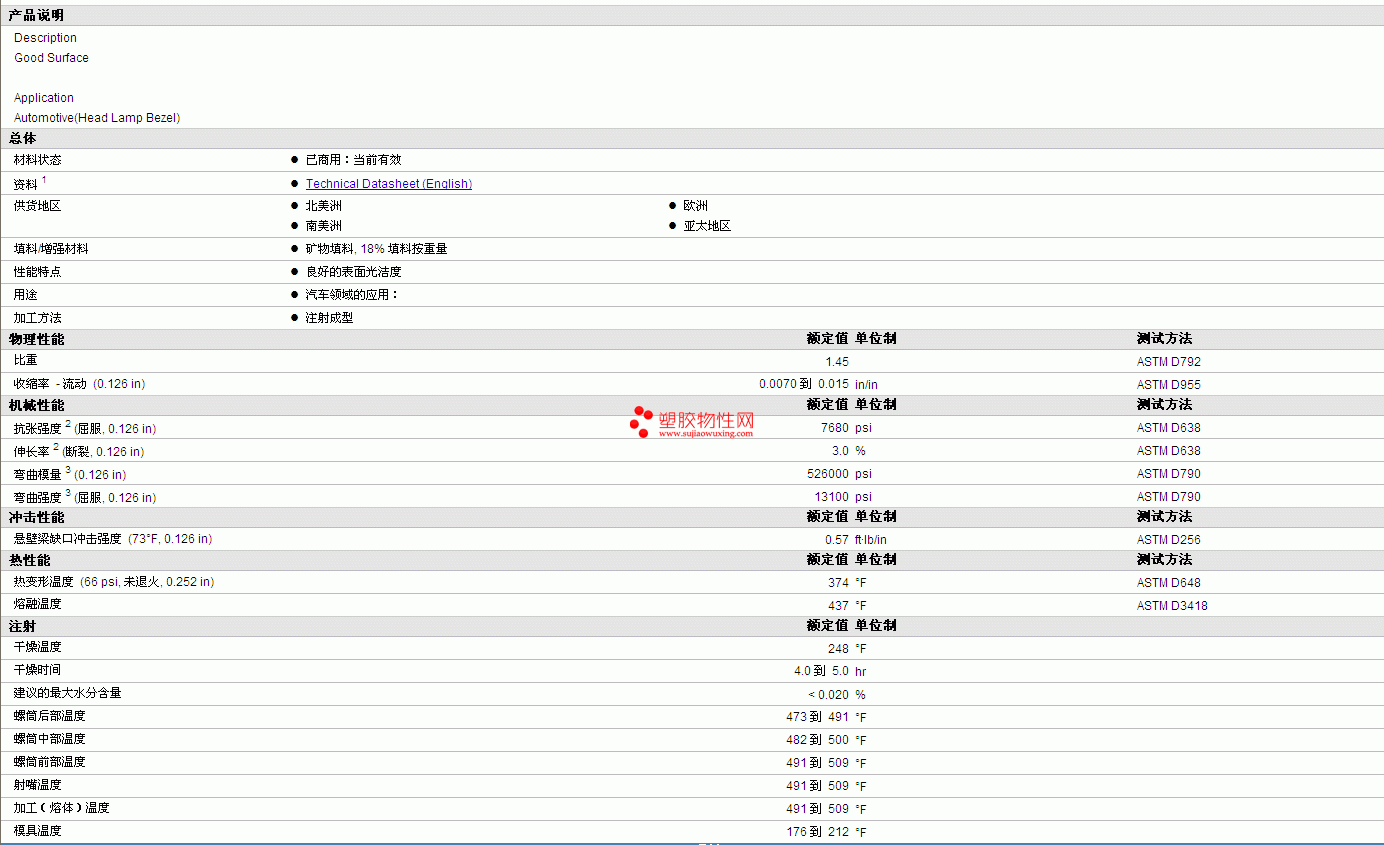1384x845 pixels.
Task: Click ASTM D790 in the 弯曲模量 row
Action: coord(1169,474)
